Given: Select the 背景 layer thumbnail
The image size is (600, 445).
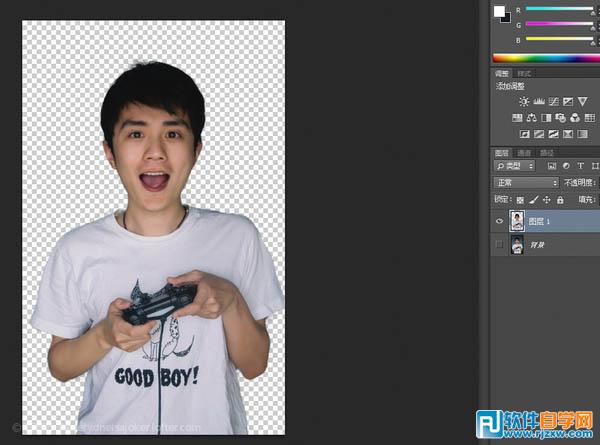Looking at the screenshot, I should [517, 245].
